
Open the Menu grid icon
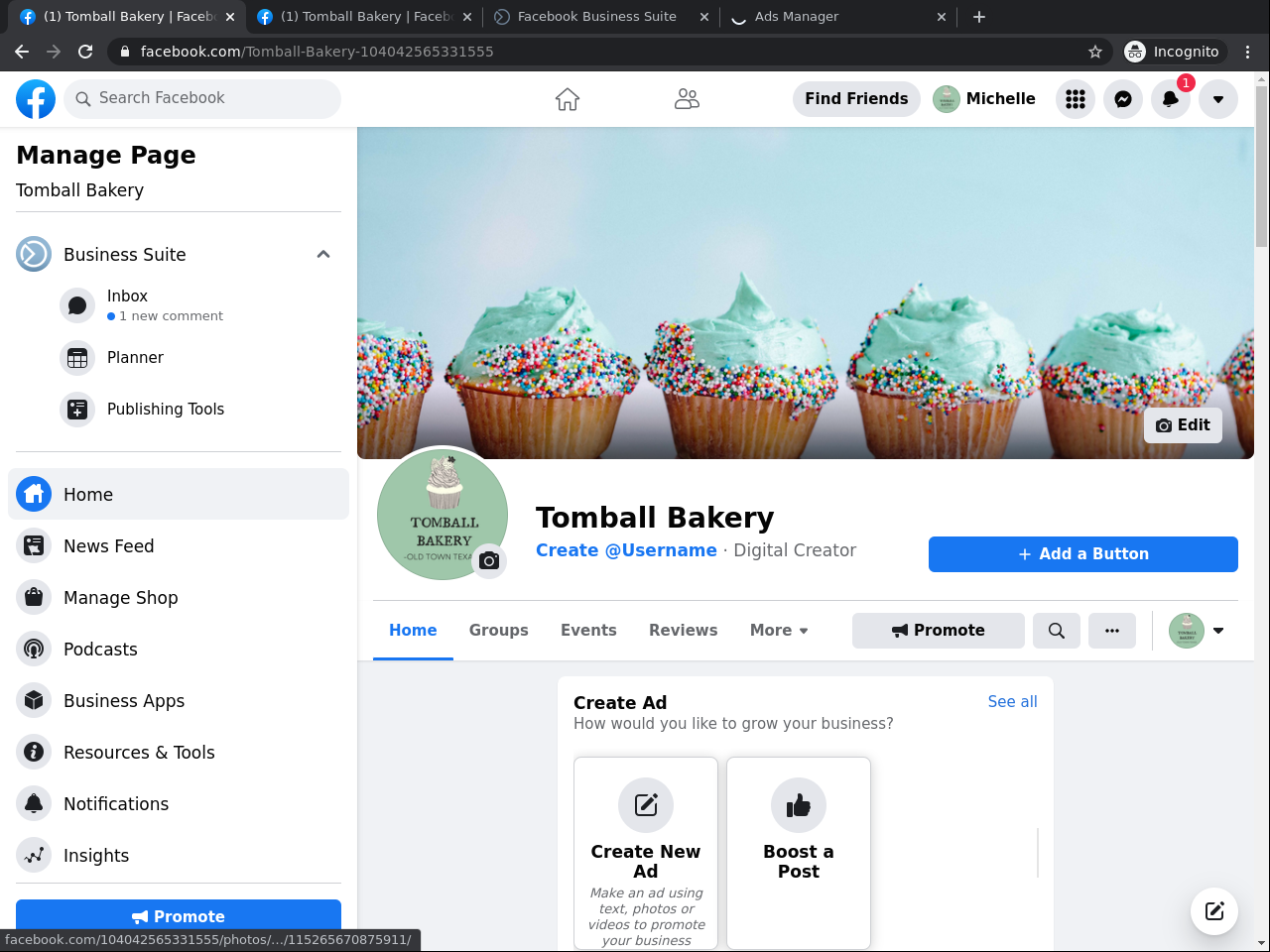tap(1076, 99)
